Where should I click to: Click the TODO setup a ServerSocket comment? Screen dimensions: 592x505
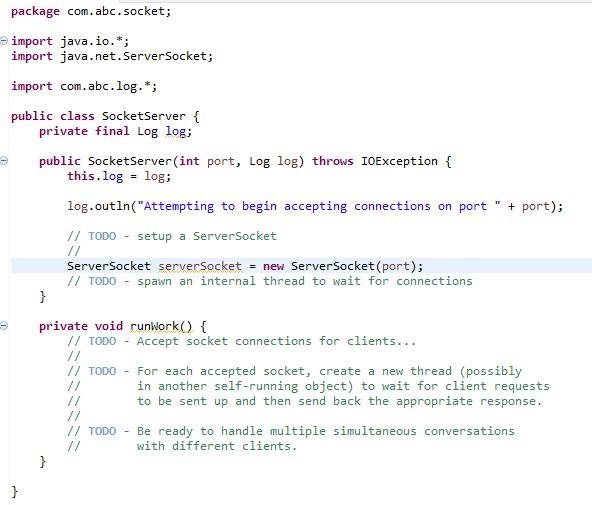pyautogui.click(x=172, y=237)
